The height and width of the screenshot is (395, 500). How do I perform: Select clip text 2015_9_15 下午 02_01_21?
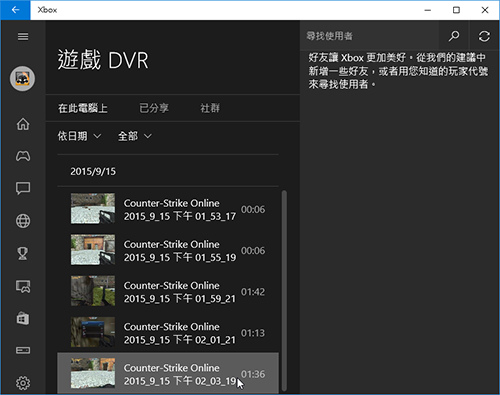tap(180, 340)
